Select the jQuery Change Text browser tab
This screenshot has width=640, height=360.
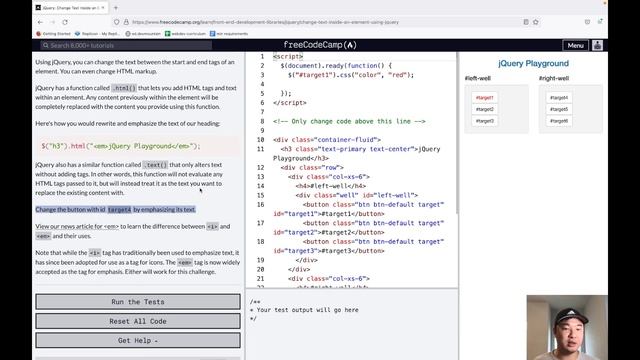click(70, 8)
